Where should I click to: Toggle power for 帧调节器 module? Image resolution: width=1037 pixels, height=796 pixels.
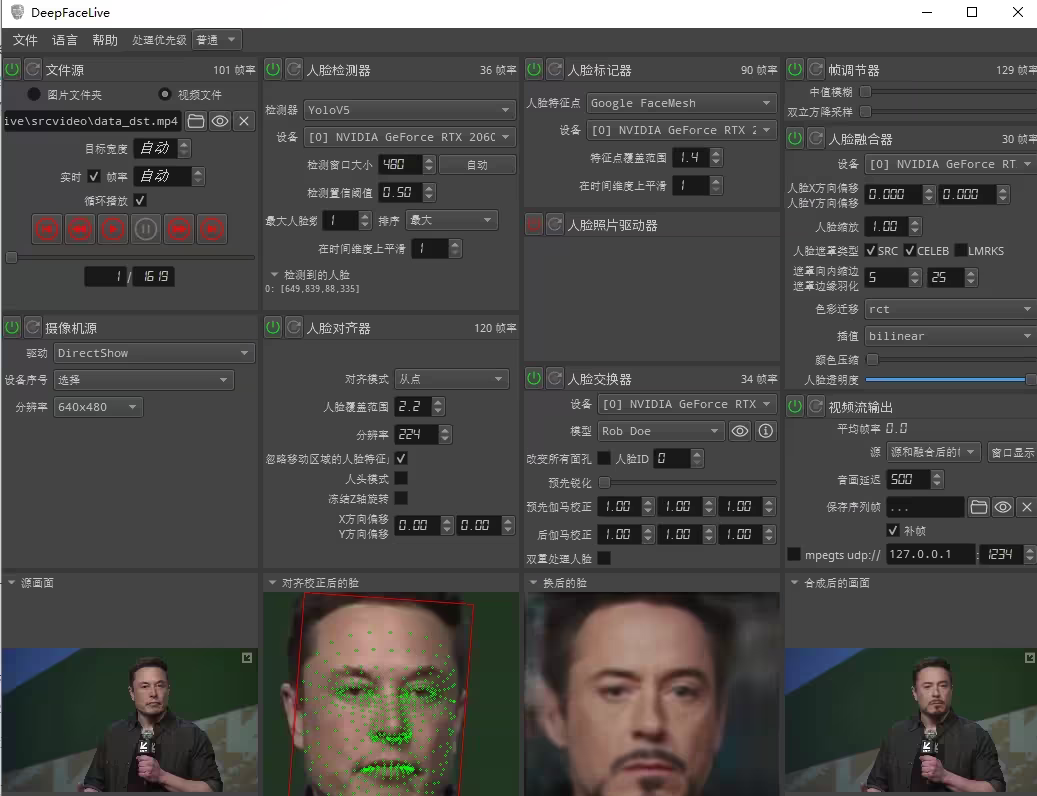point(795,69)
